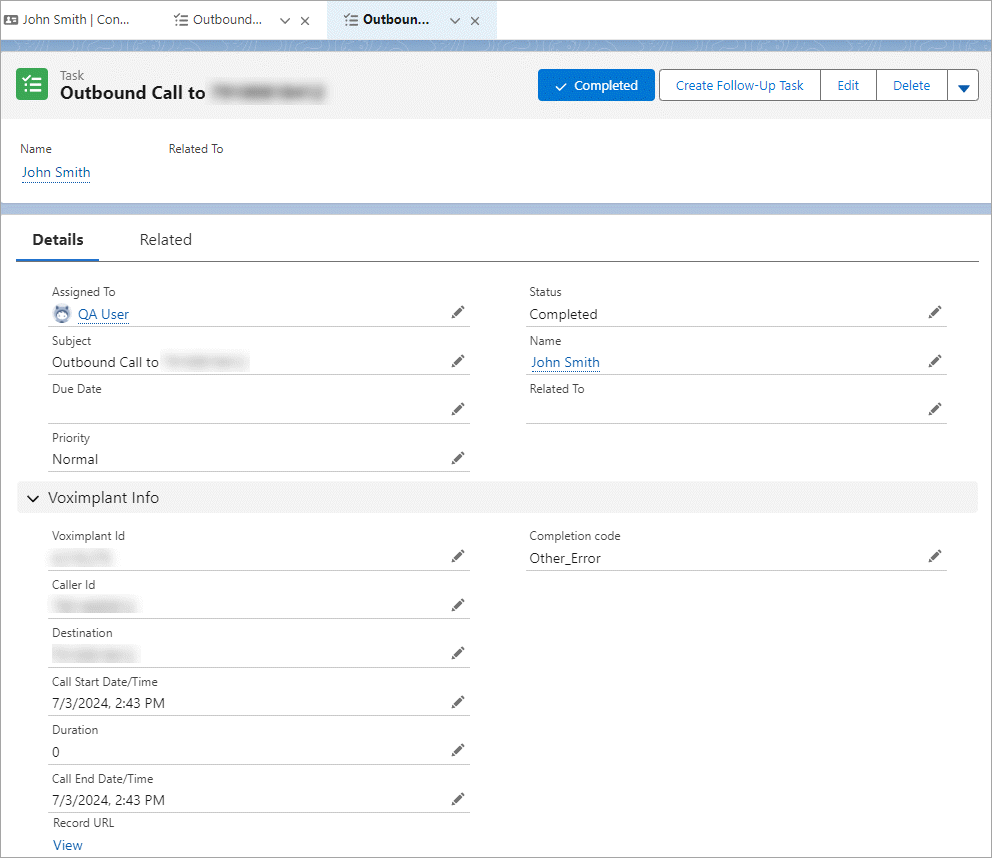Click the Status value Completed
The image size is (992, 858).
pyautogui.click(x=563, y=314)
